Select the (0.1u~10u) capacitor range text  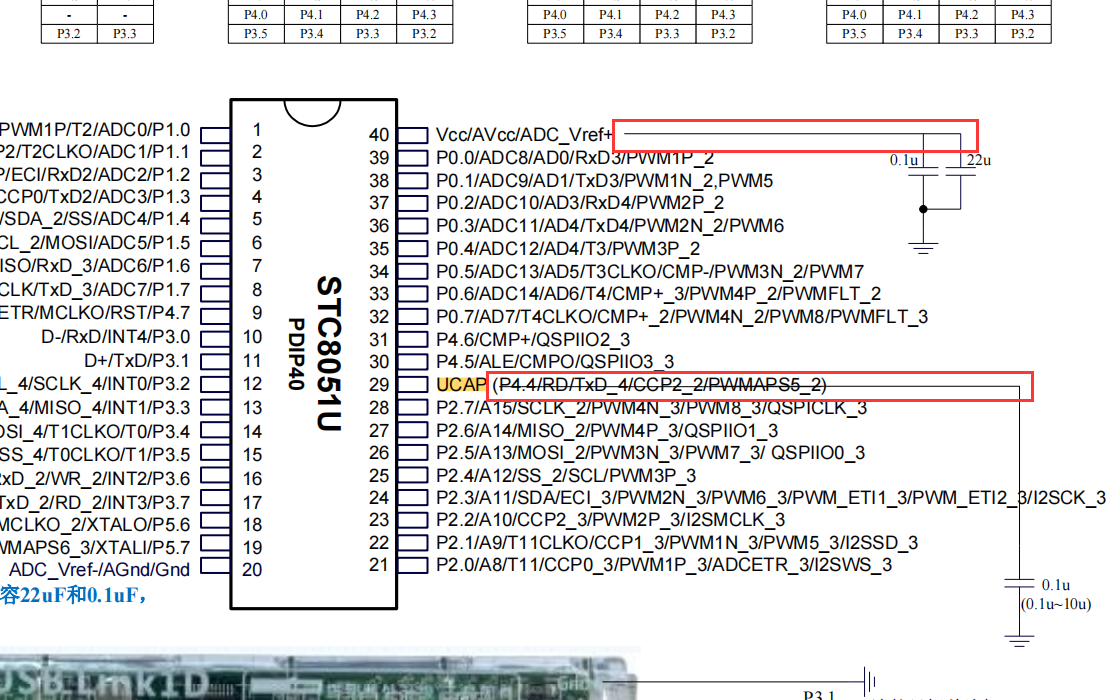(1056, 605)
